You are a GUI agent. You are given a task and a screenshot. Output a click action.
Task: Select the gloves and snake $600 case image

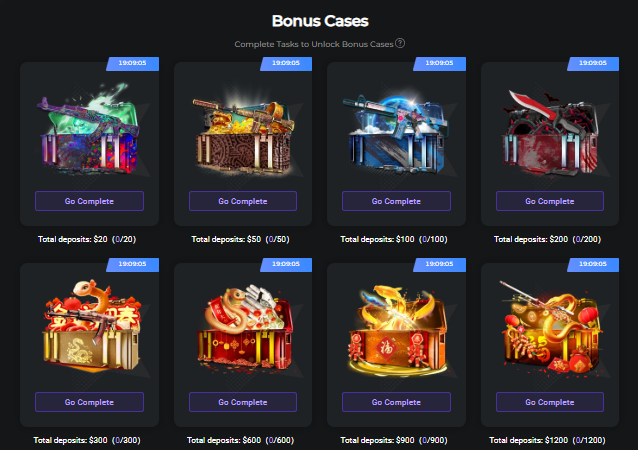point(244,328)
